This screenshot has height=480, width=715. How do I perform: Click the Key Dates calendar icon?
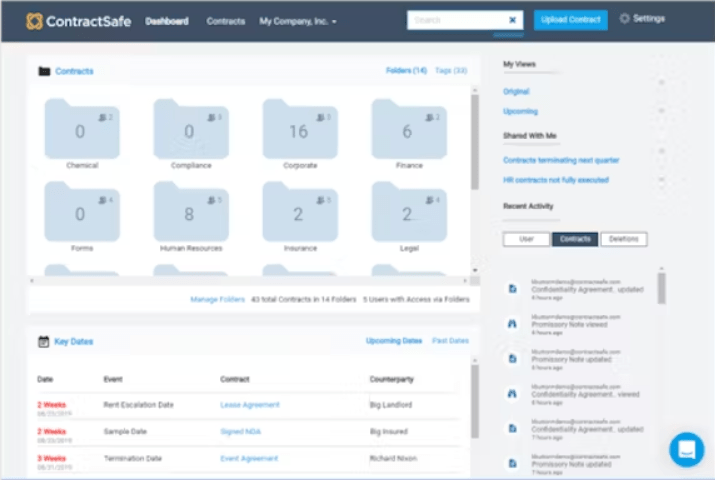(x=44, y=341)
